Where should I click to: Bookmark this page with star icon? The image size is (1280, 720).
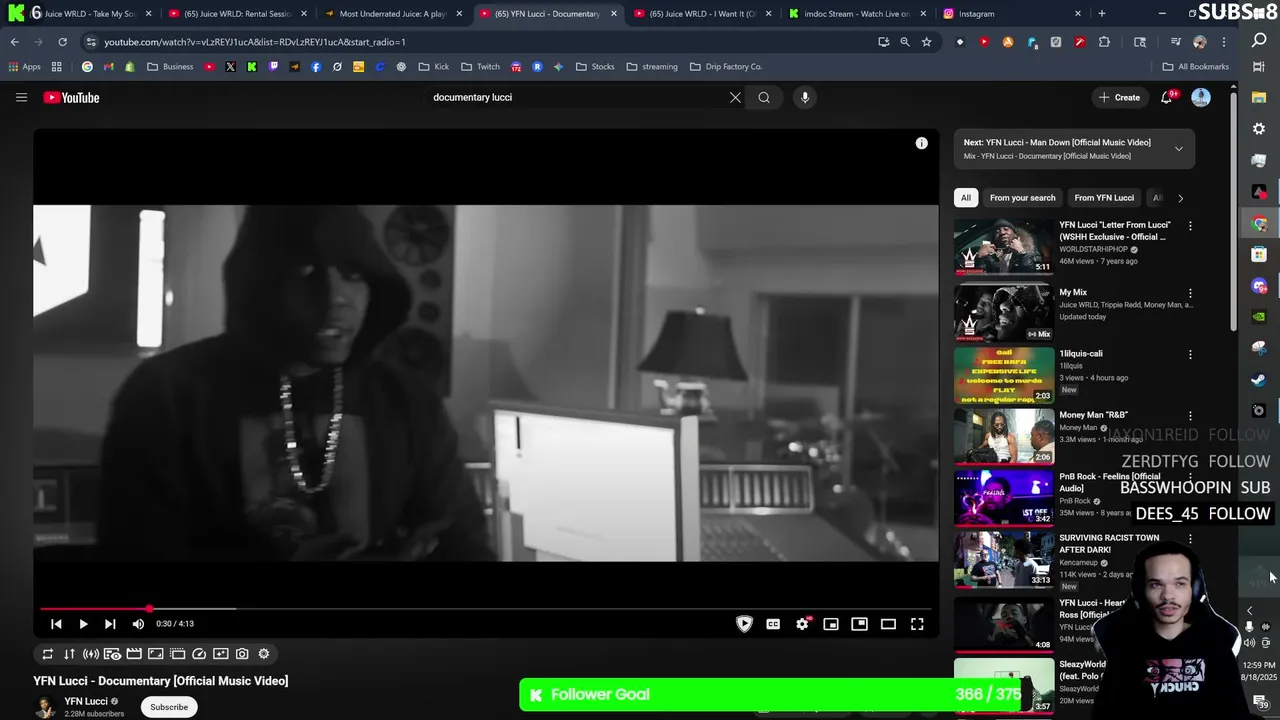click(x=927, y=42)
